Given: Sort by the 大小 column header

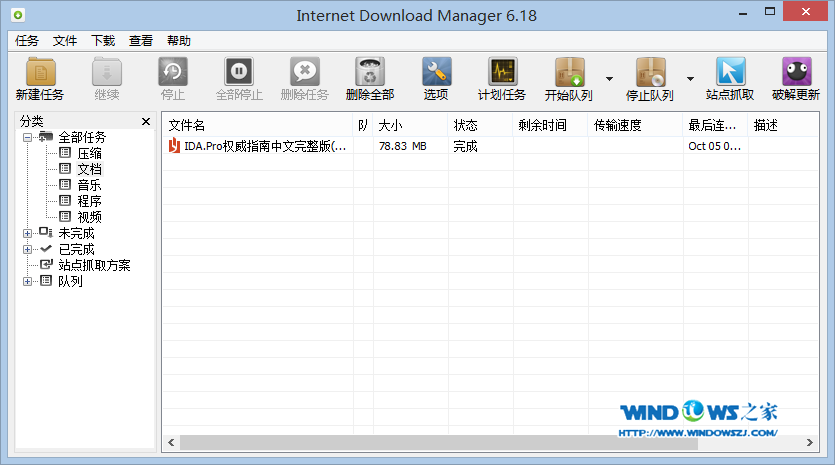Looking at the screenshot, I should tap(410, 125).
